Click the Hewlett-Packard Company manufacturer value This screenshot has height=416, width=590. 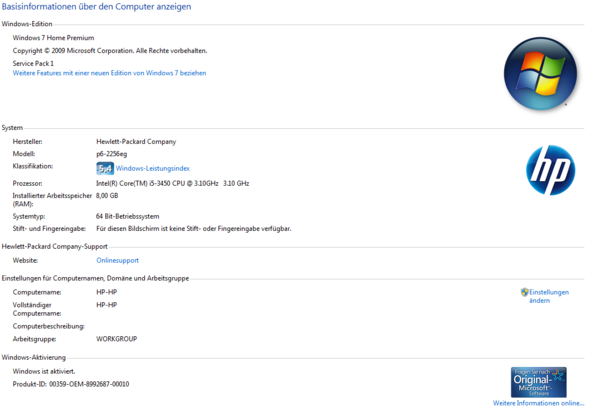click(136, 142)
